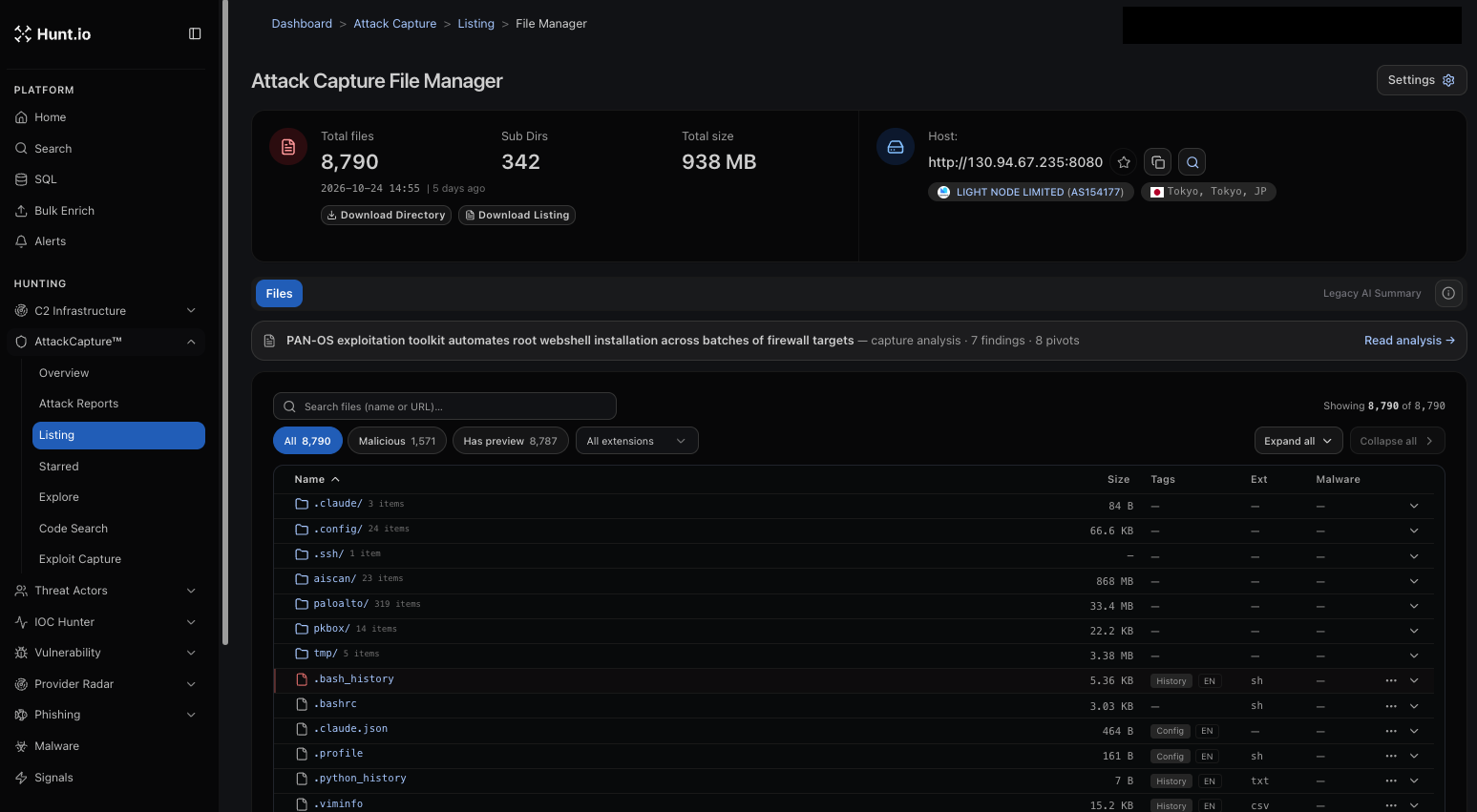Viewport: 1477px width, 812px height.
Task: Click the Hunt.io logo
Action: pos(53,34)
